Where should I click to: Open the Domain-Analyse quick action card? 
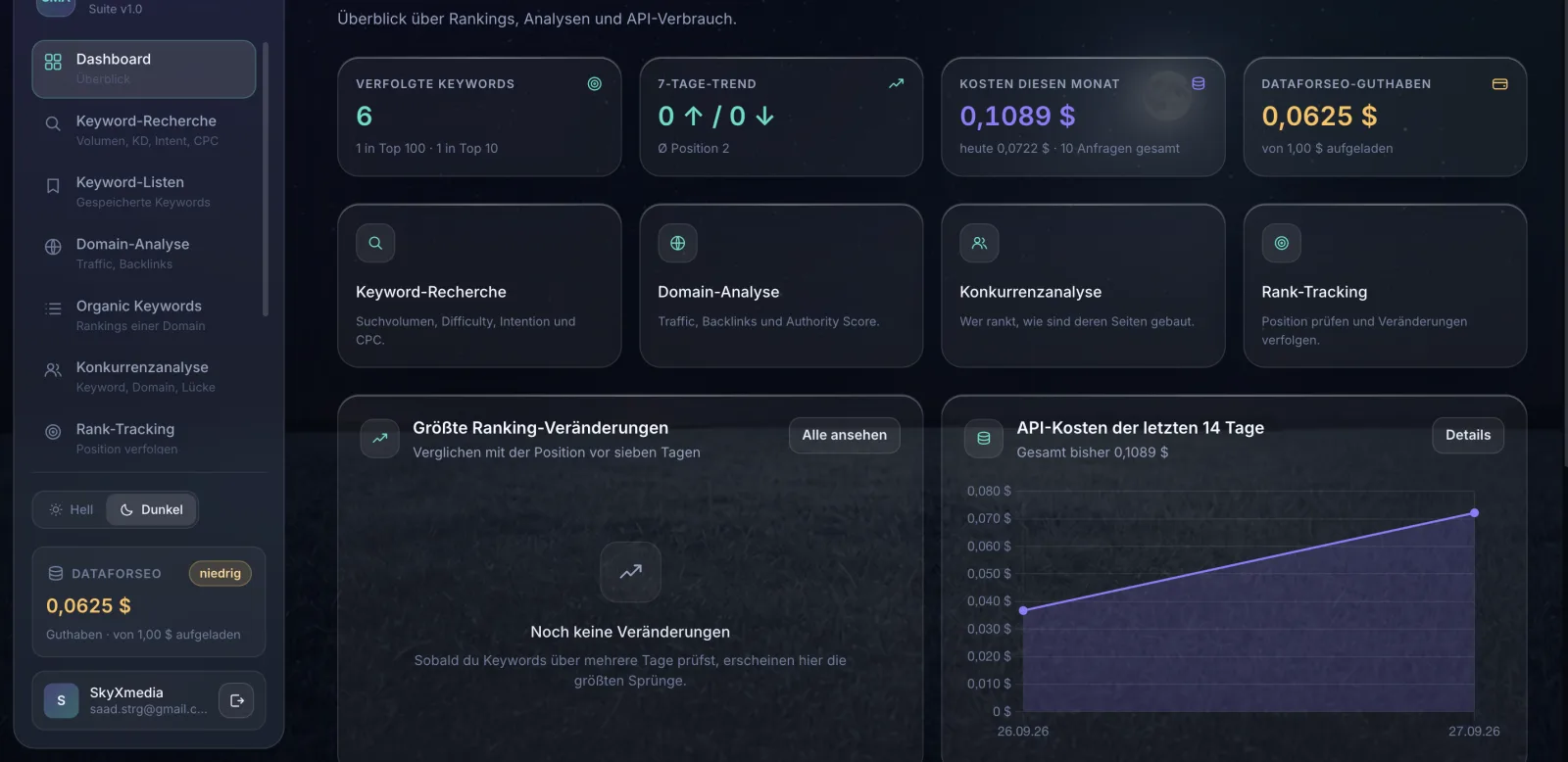[781, 286]
